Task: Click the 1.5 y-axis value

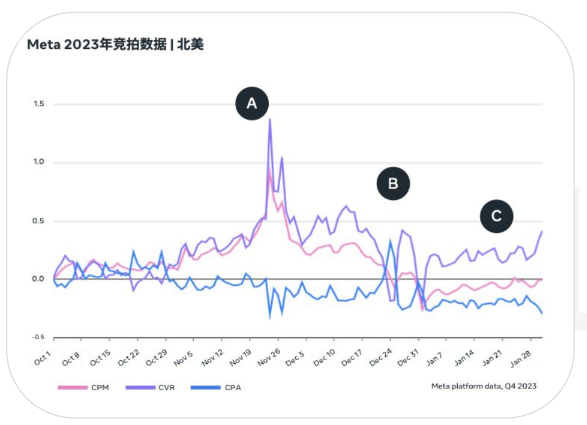Action: coord(39,104)
